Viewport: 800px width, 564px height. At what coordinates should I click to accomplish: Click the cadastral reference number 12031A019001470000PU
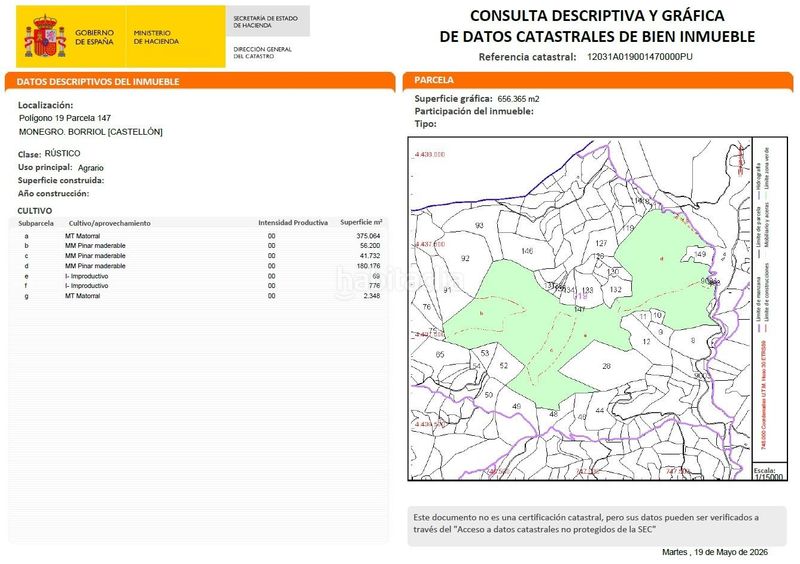coord(640,57)
